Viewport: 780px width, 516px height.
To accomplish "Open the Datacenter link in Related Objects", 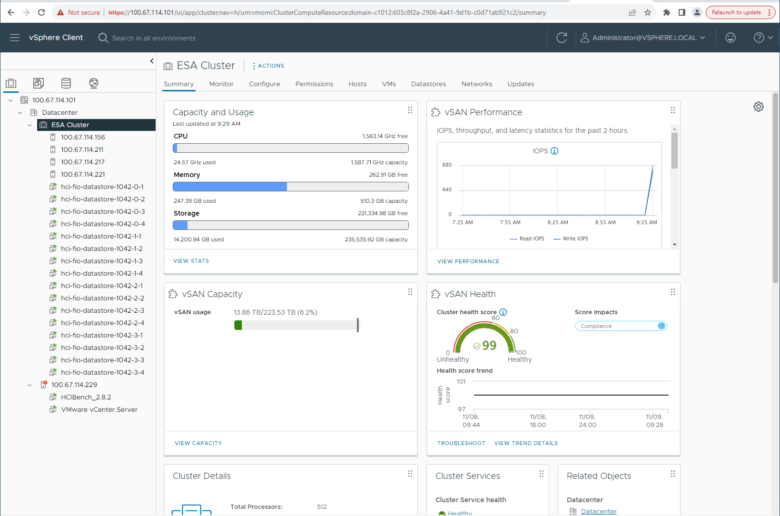I will [x=598, y=512].
